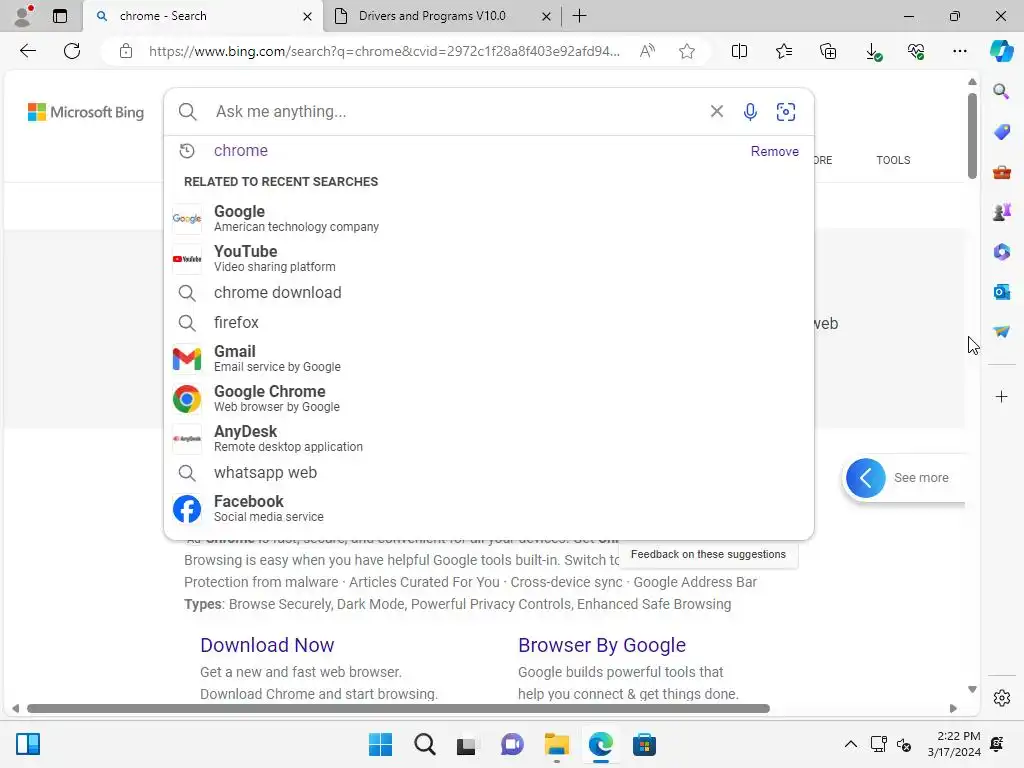1024x768 pixels.
Task: Open the sidebar Microsoft 365 icon
Action: coord(1001,251)
